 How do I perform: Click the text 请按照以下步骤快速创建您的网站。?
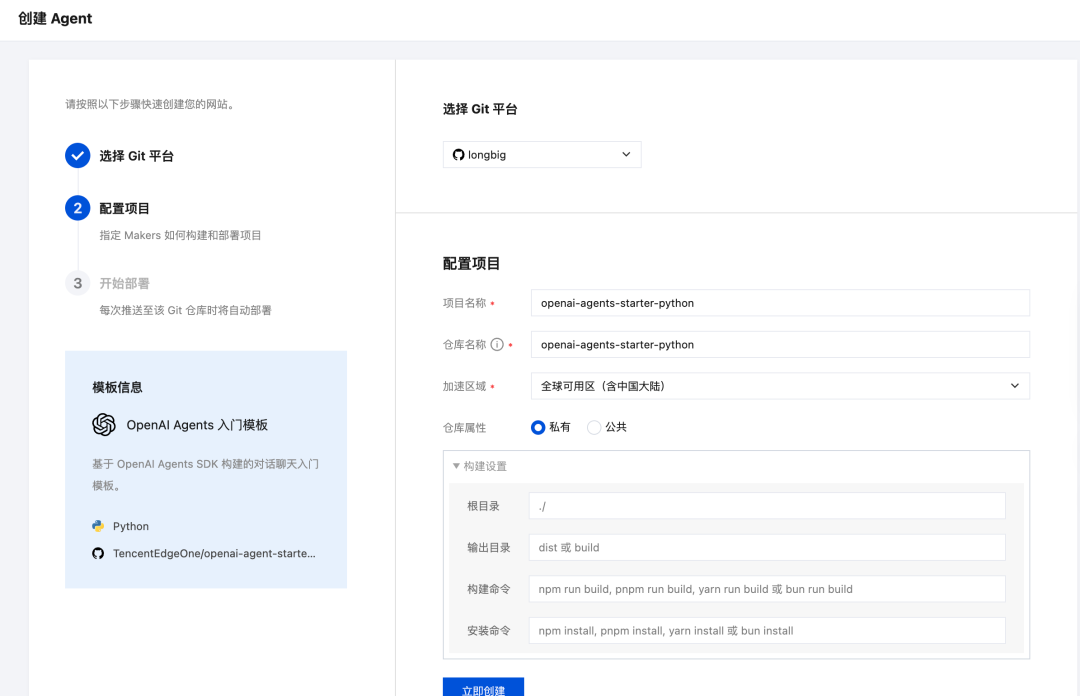[151, 104]
